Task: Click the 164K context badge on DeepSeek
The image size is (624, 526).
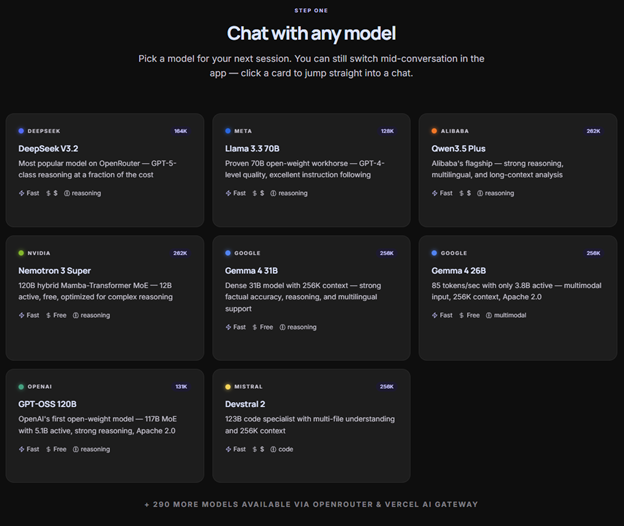Action: pos(181,131)
